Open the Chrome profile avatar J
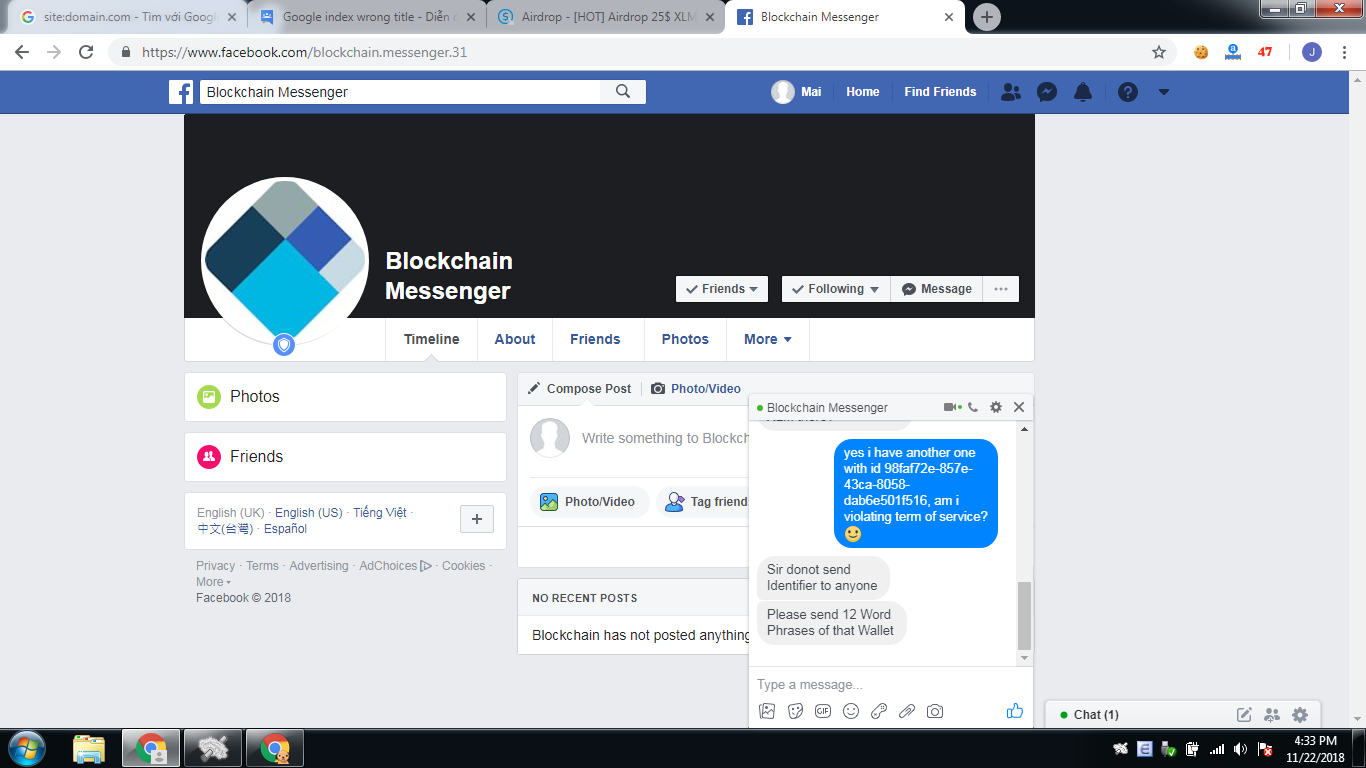 pyautogui.click(x=1312, y=52)
